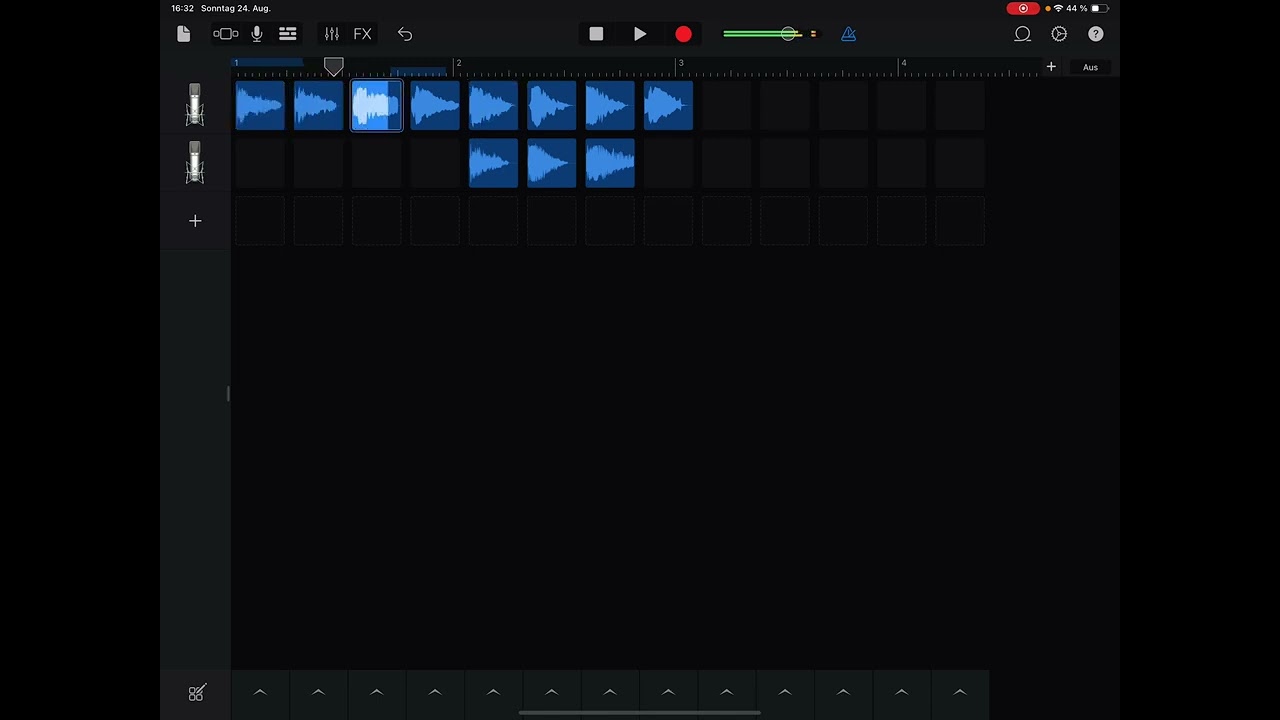
Task: Toggle the metronome
Action: click(x=848, y=34)
